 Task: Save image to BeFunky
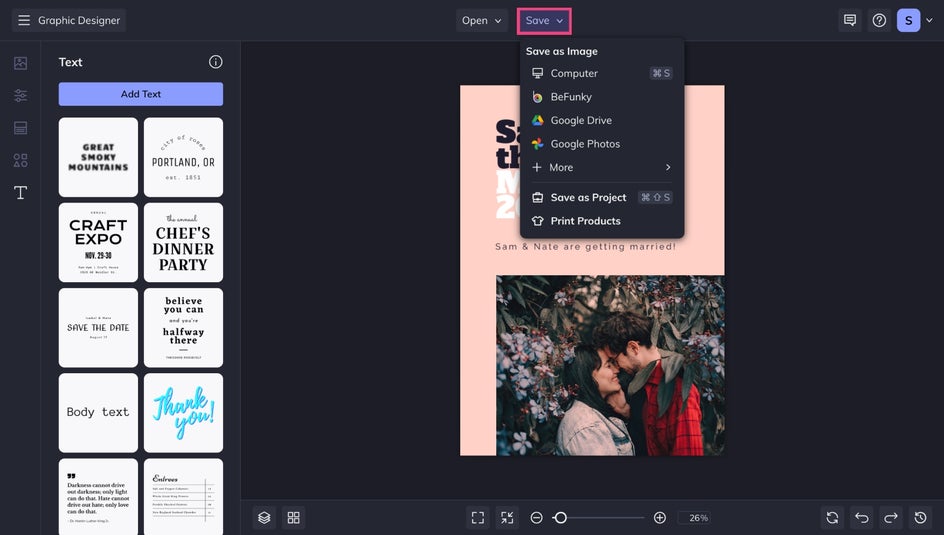tap(602, 97)
